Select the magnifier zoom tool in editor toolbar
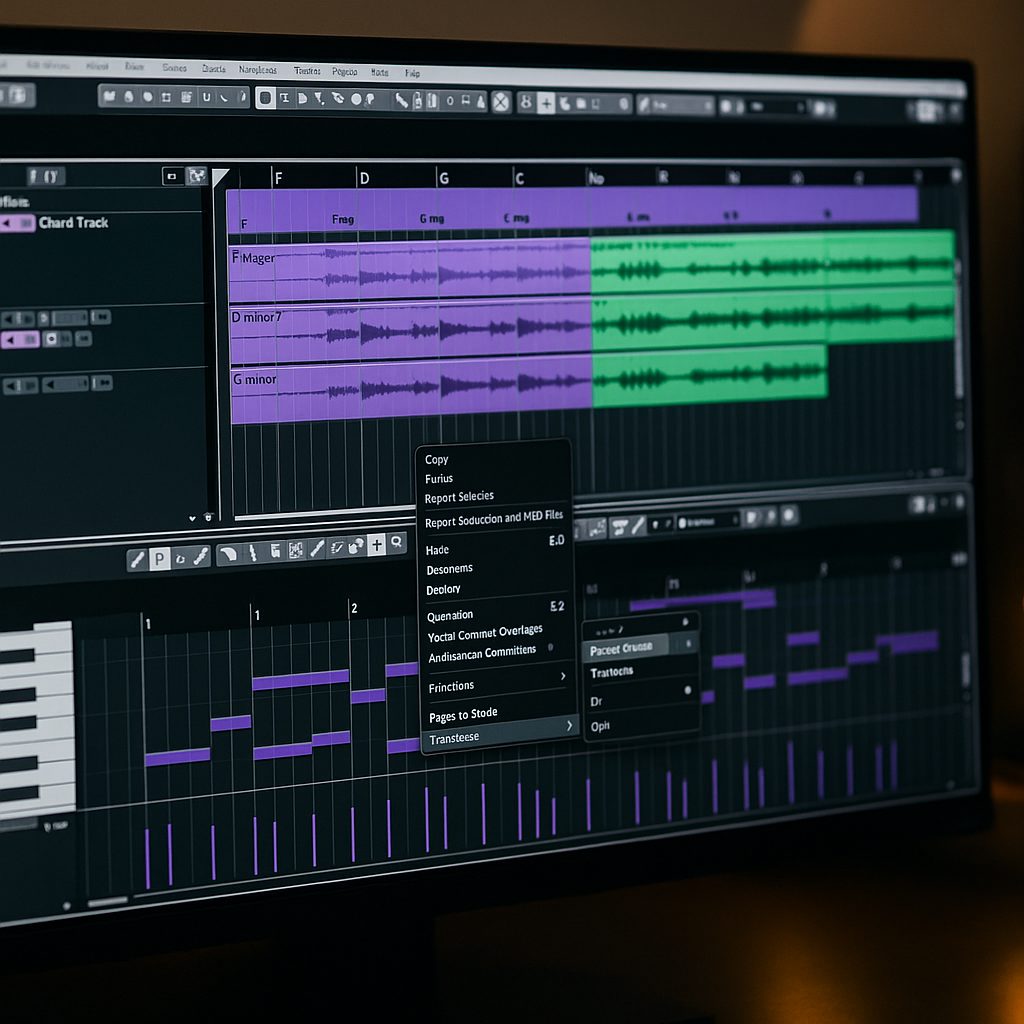 [397, 543]
